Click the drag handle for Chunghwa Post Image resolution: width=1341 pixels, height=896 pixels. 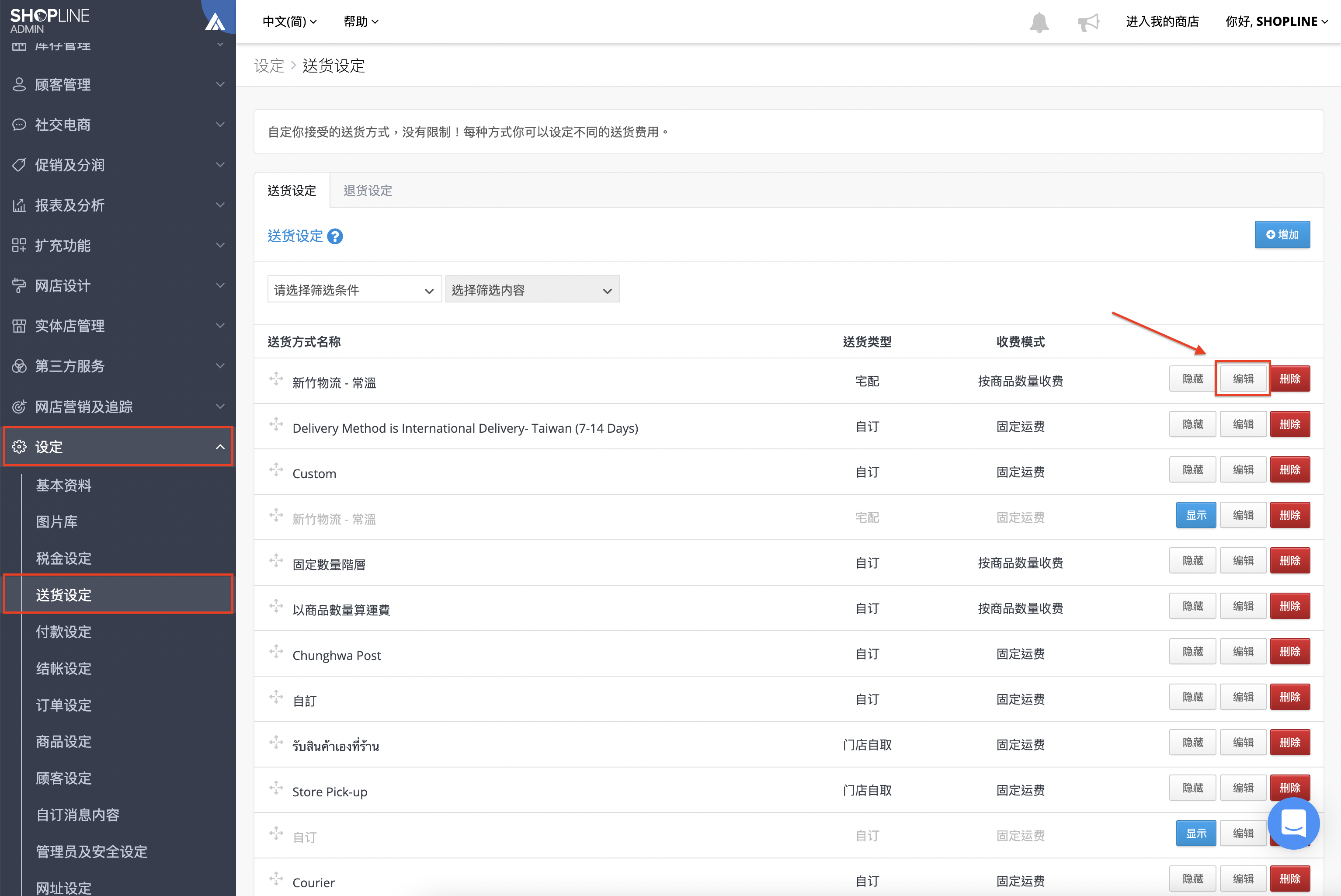276,651
